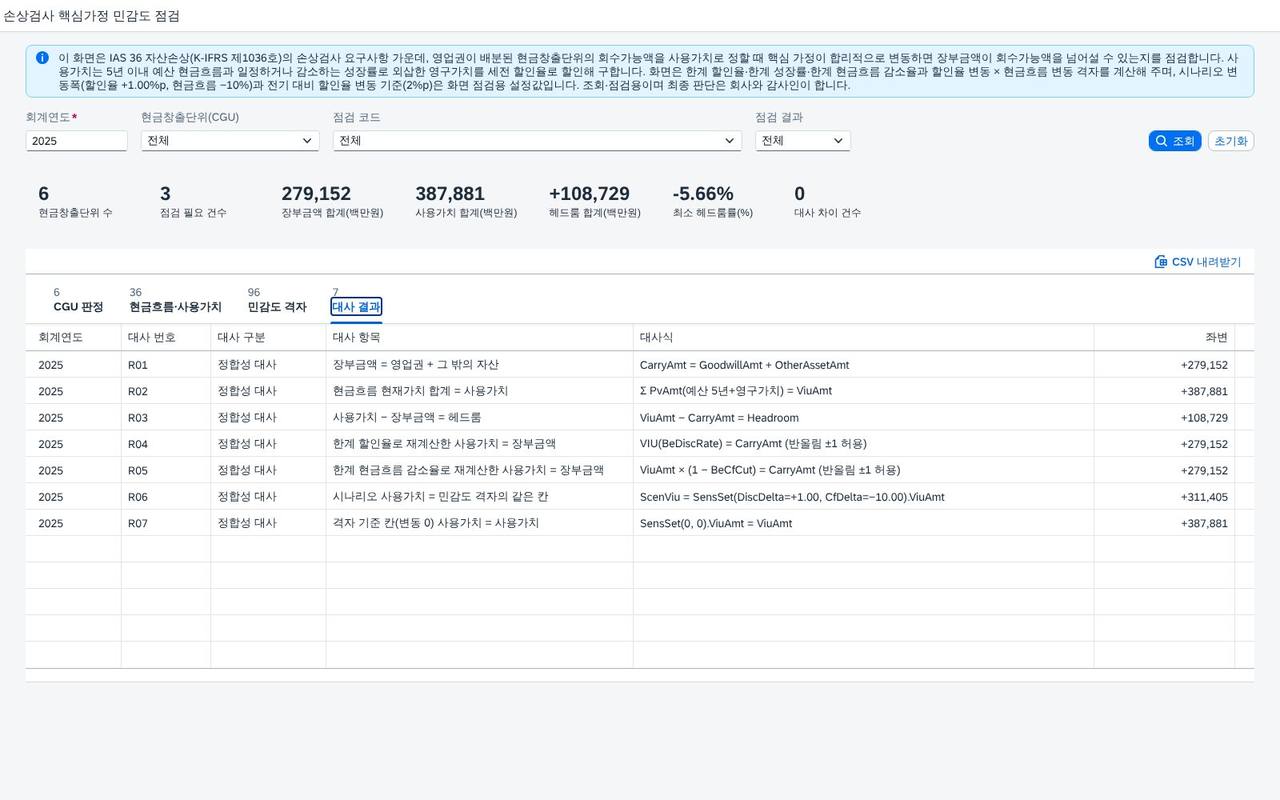Viewport: 1280px width, 800px height.
Task: Click the 초기화 reset button
Action: tap(1231, 141)
